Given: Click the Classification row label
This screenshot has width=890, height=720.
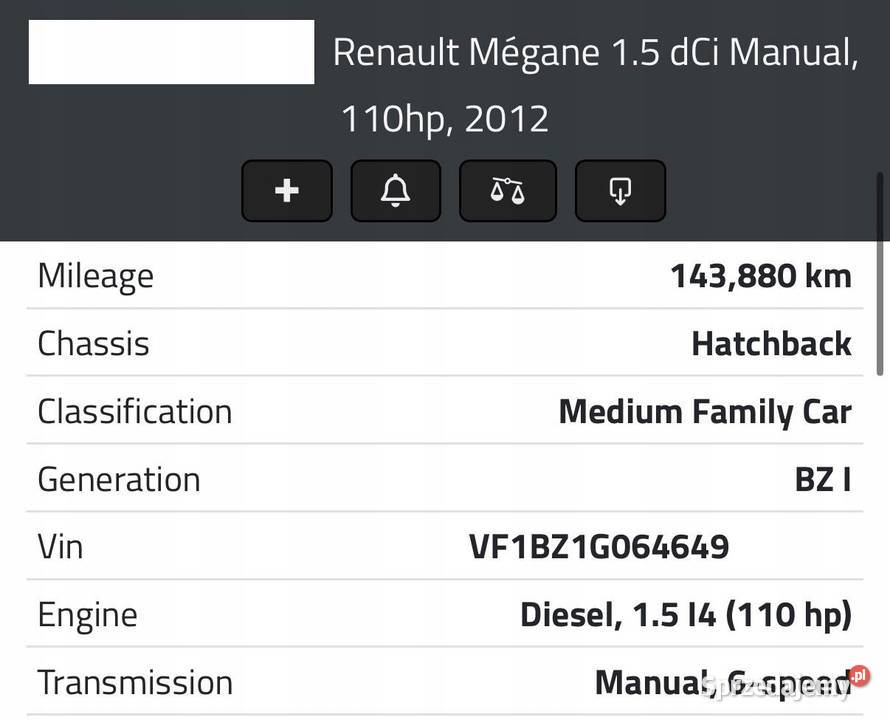Looking at the screenshot, I should (x=135, y=412).
